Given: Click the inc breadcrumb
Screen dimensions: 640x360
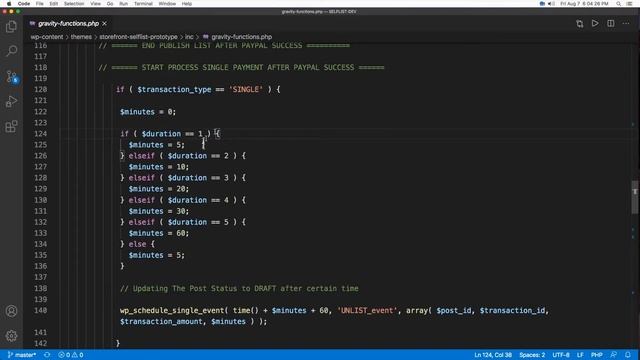Looking at the screenshot, I should coord(189,37).
